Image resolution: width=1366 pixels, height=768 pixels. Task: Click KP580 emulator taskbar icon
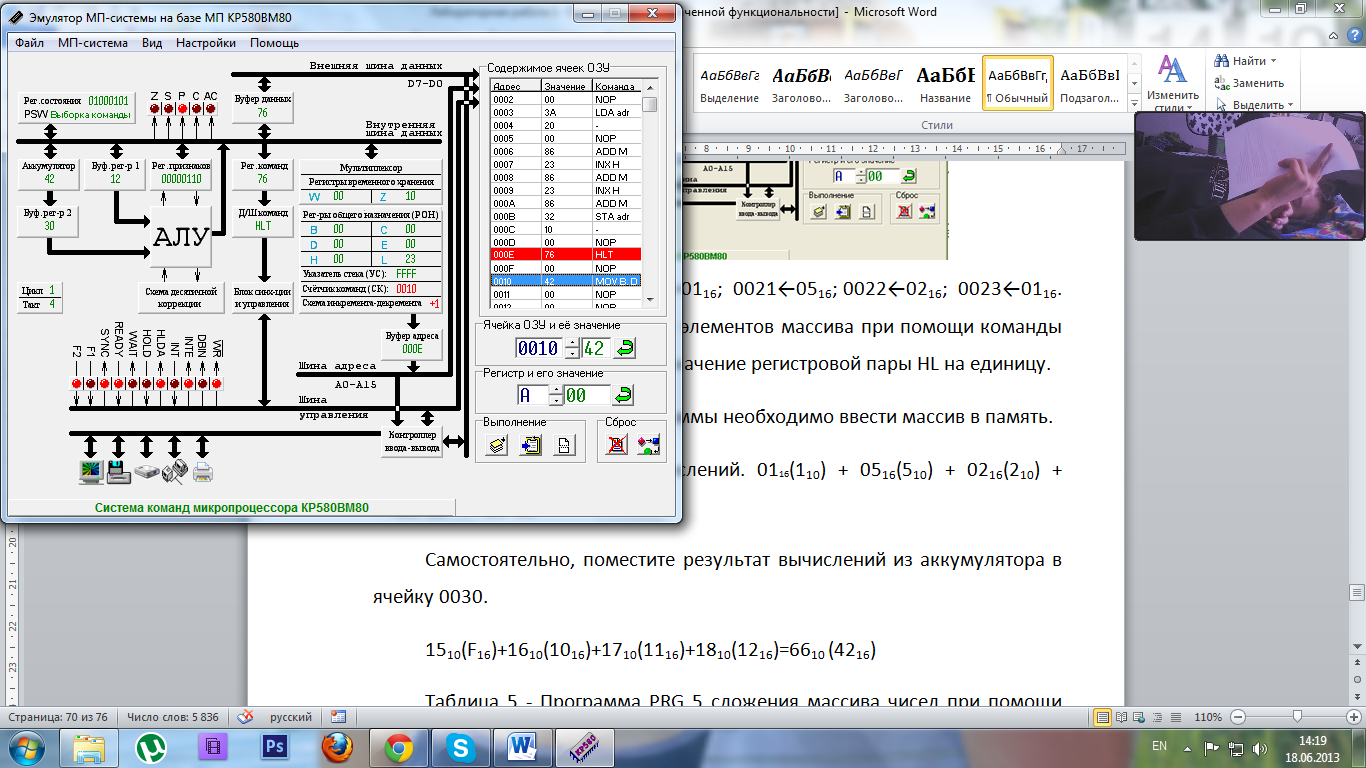pos(585,746)
